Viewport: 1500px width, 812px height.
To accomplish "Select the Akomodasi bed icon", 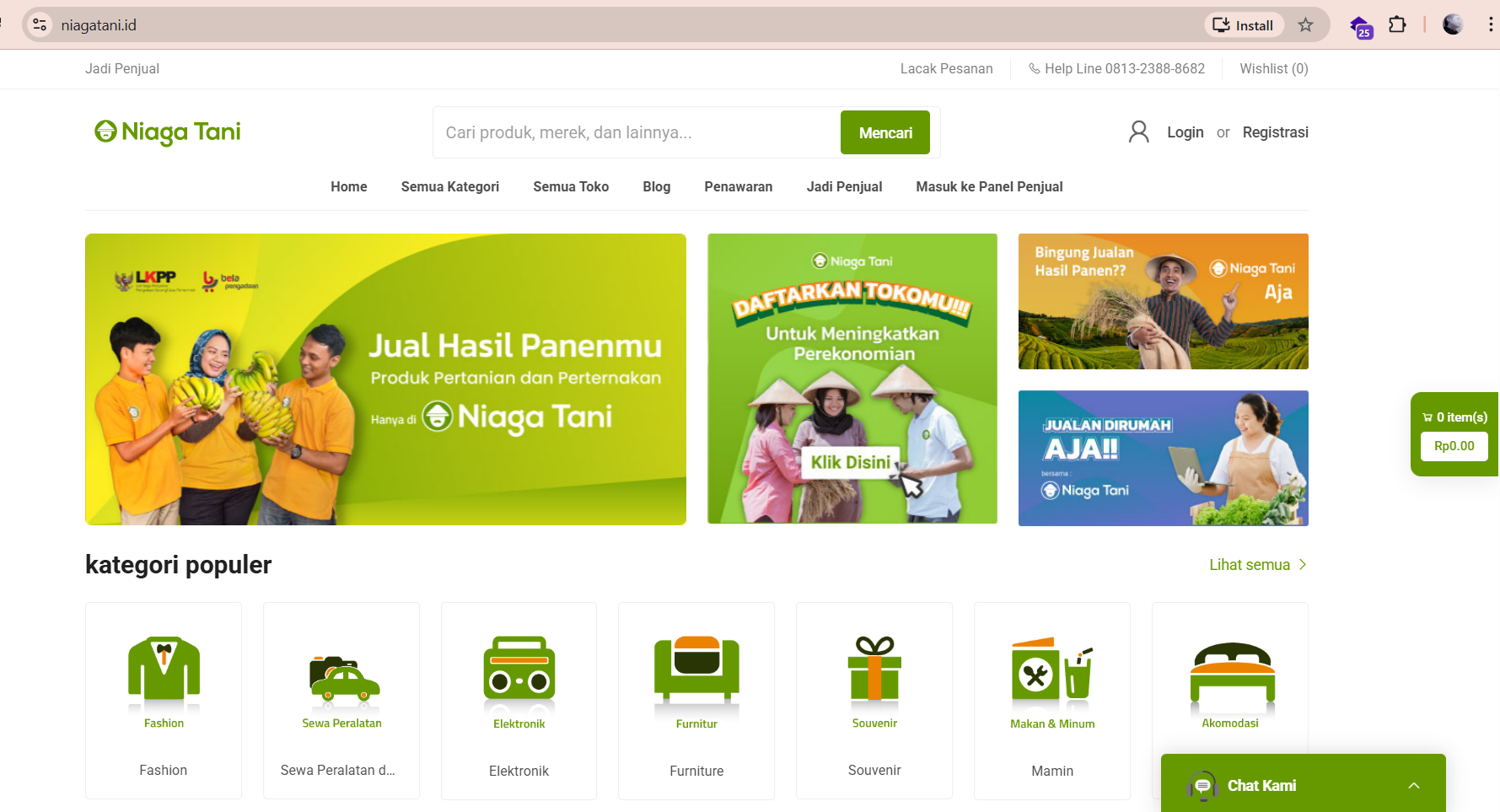I will coord(1230,675).
